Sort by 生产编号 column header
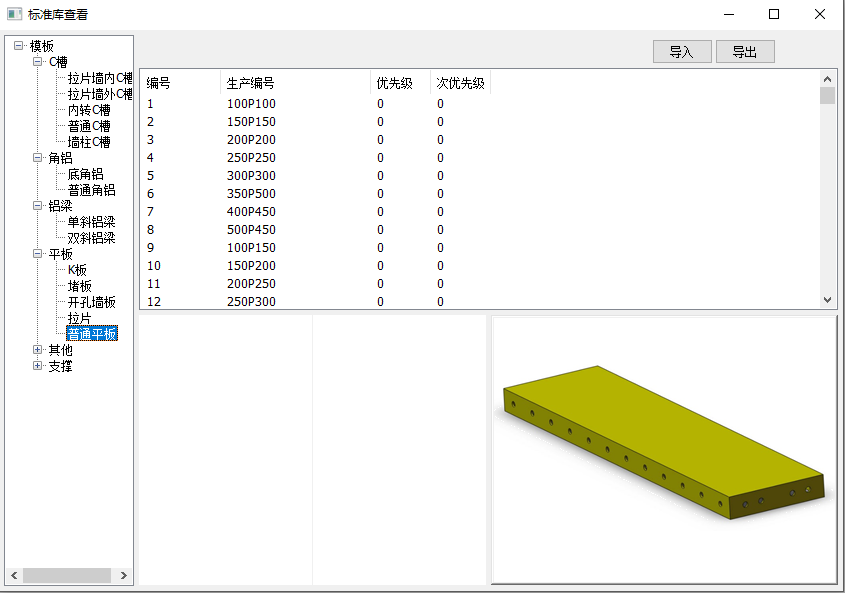The width and height of the screenshot is (845, 593). (x=251, y=83)
